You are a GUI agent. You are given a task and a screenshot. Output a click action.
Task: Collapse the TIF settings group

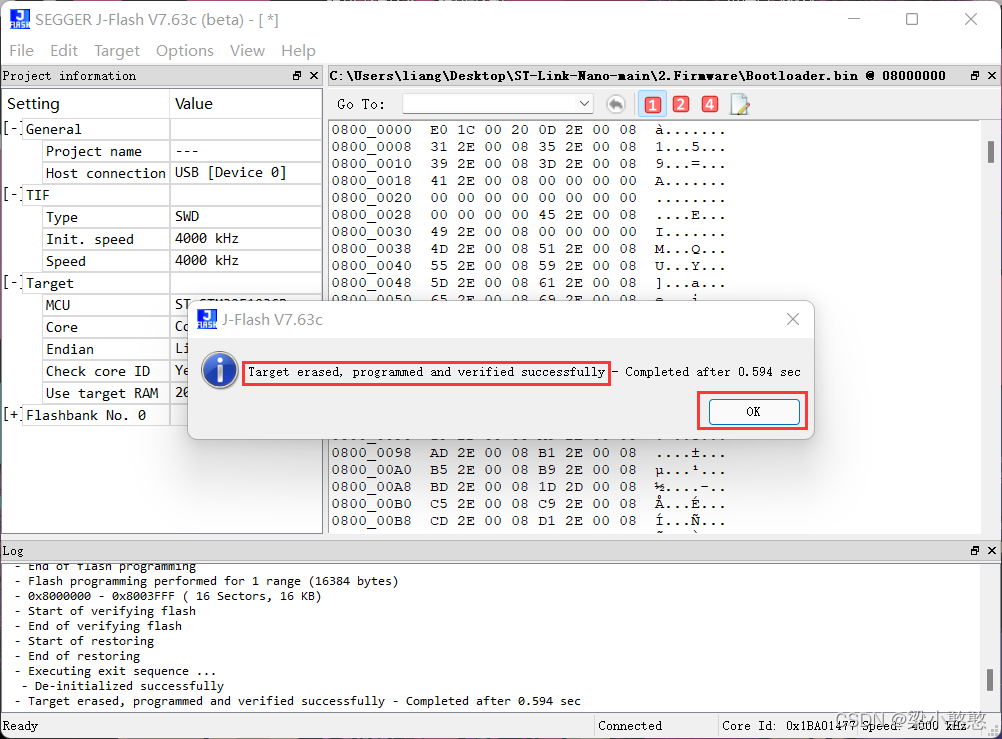pos(13,194)
